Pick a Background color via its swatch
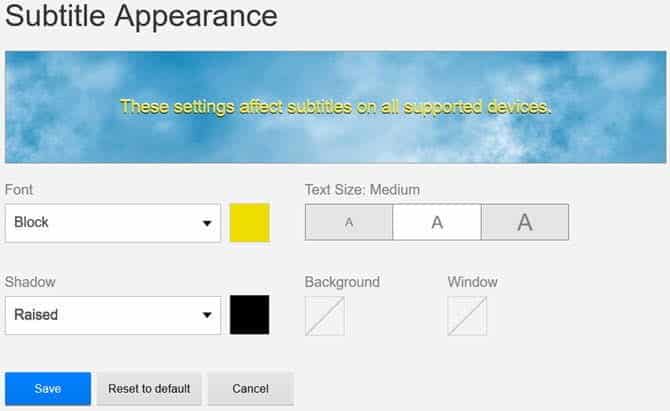 [x=325, y=315]
